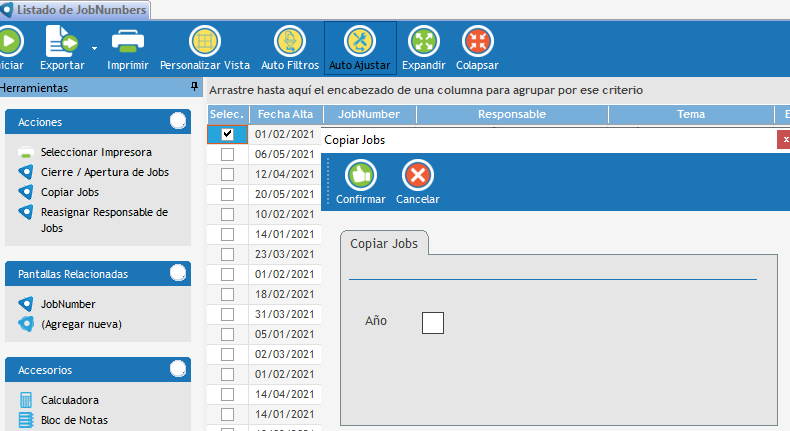The image size is (790, 431).
Task: Click the Expandir green icon
Action: click(x=423, y=42)
